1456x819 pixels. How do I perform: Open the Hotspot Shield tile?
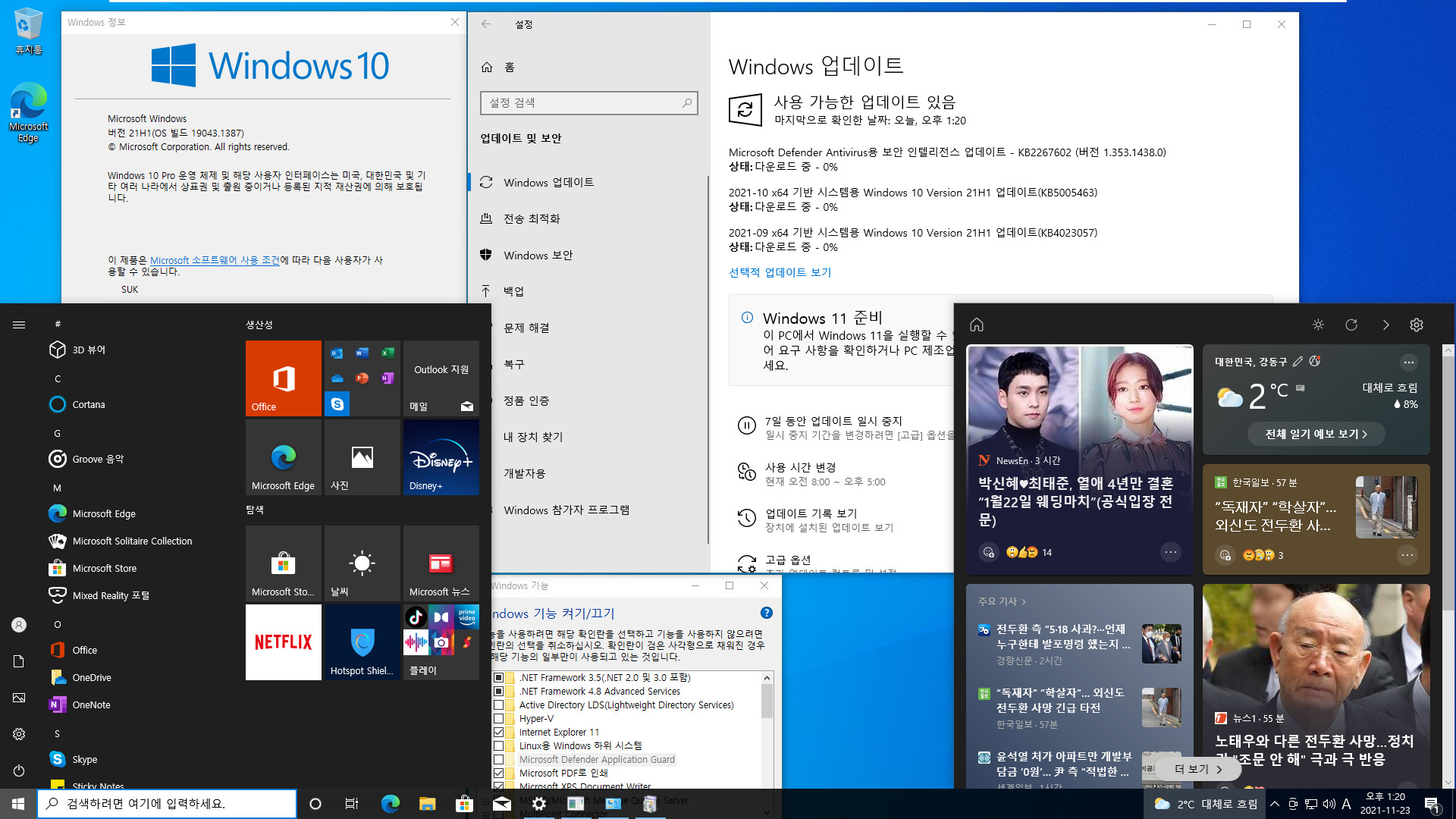362,642
